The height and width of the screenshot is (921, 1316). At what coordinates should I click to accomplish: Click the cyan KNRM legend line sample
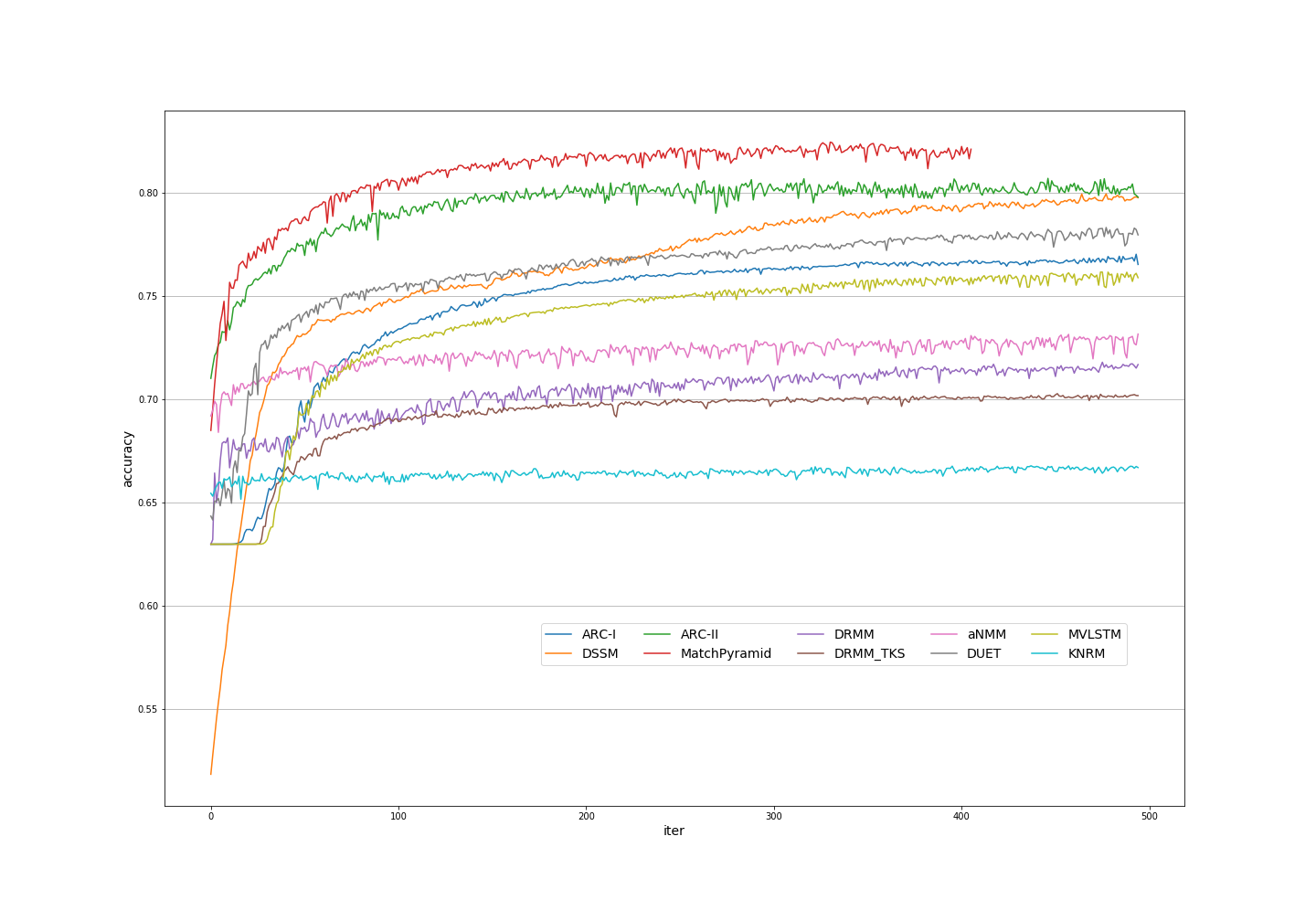(1045, 654)
